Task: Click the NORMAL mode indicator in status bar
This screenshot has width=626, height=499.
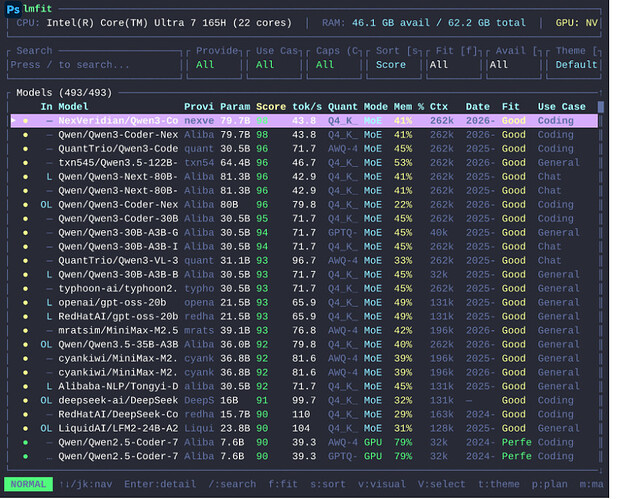Action: tap(28, 484)
